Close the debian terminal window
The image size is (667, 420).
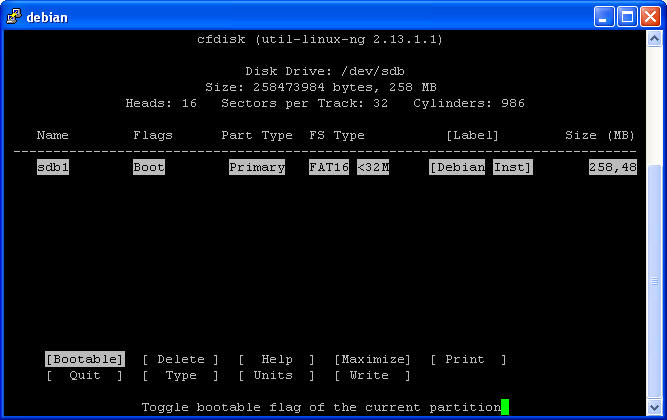coord(650,16)
